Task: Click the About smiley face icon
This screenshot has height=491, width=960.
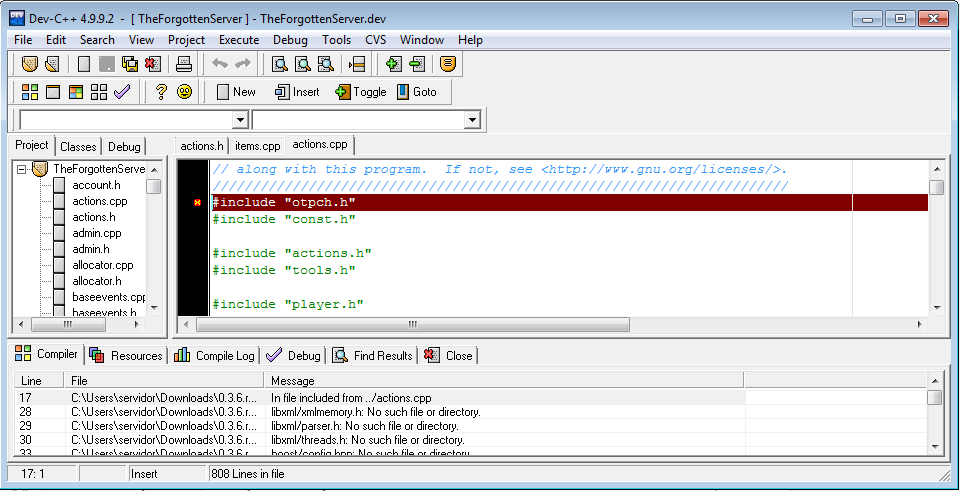Action: [184, 92]
